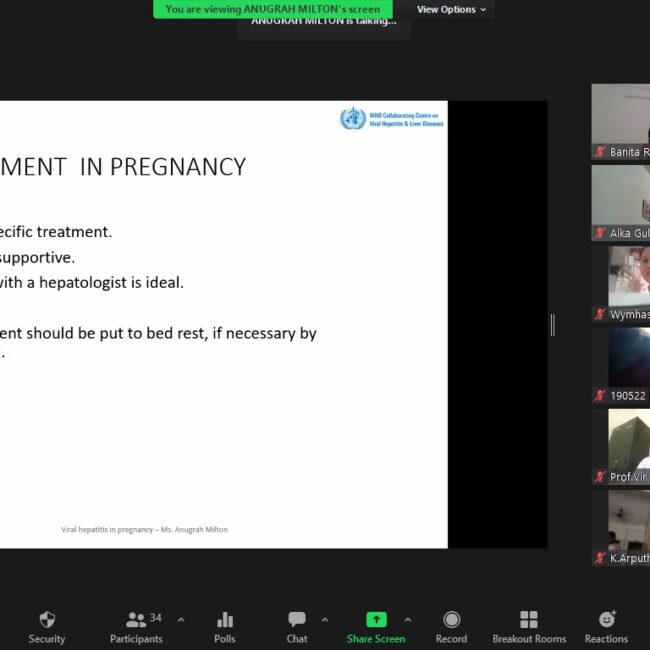Expand the arrow beside Chat
The width and height of the screenshot is (650, 650).
pyautogui.click(x=325, y=620)
